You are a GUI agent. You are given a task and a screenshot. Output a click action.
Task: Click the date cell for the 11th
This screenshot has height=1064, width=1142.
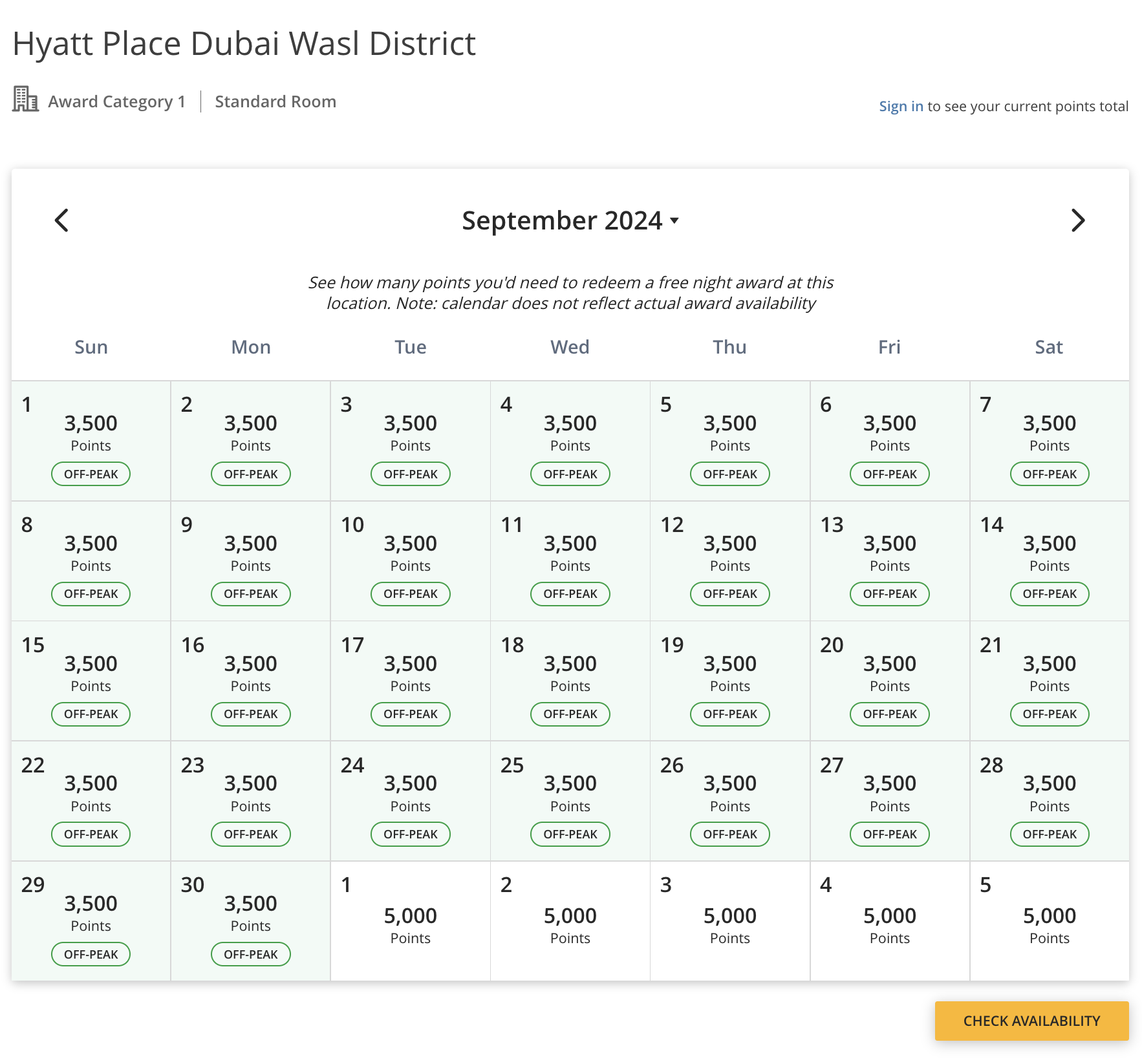(x=570, y=561)
